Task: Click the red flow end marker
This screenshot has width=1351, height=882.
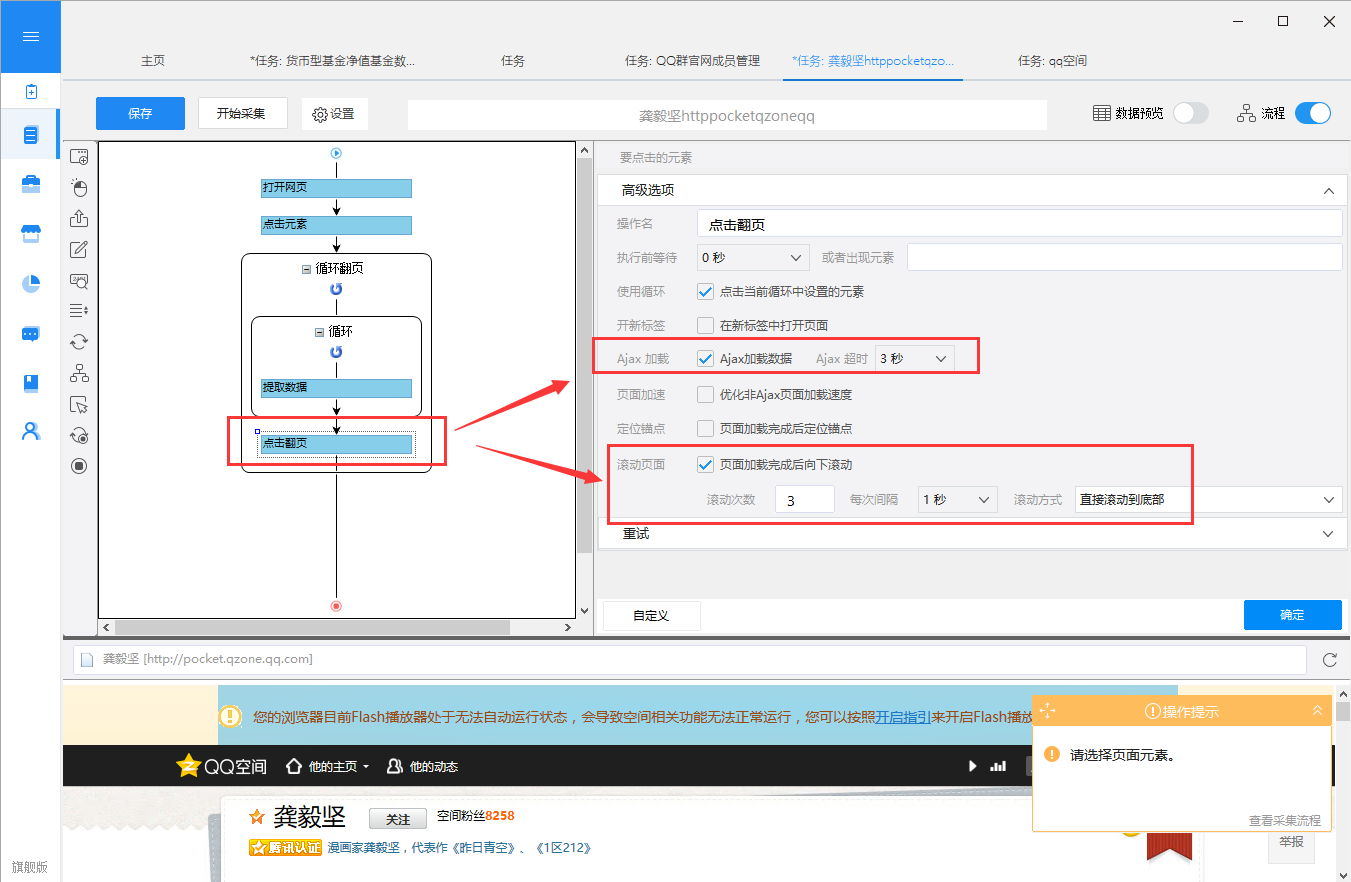Action: pos(336,606)
